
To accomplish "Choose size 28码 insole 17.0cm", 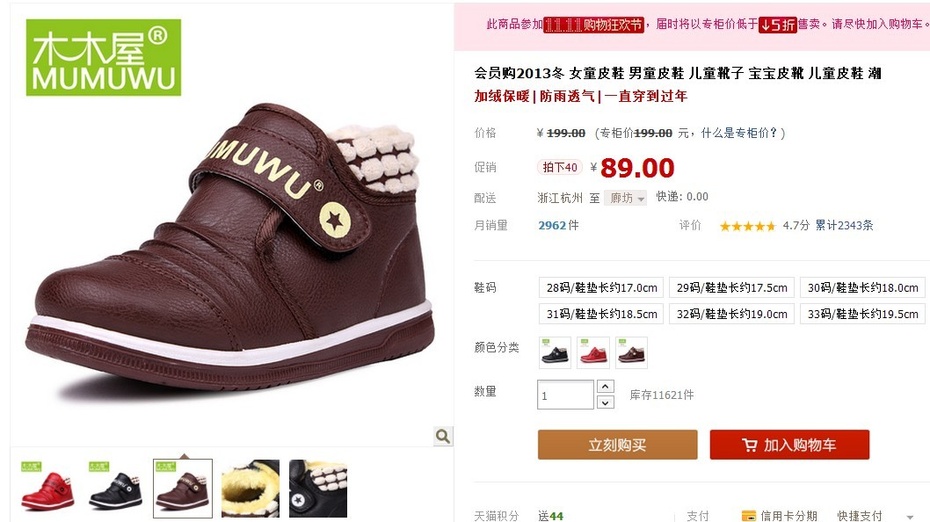I will pyautogui.click(x=601, y=288).
